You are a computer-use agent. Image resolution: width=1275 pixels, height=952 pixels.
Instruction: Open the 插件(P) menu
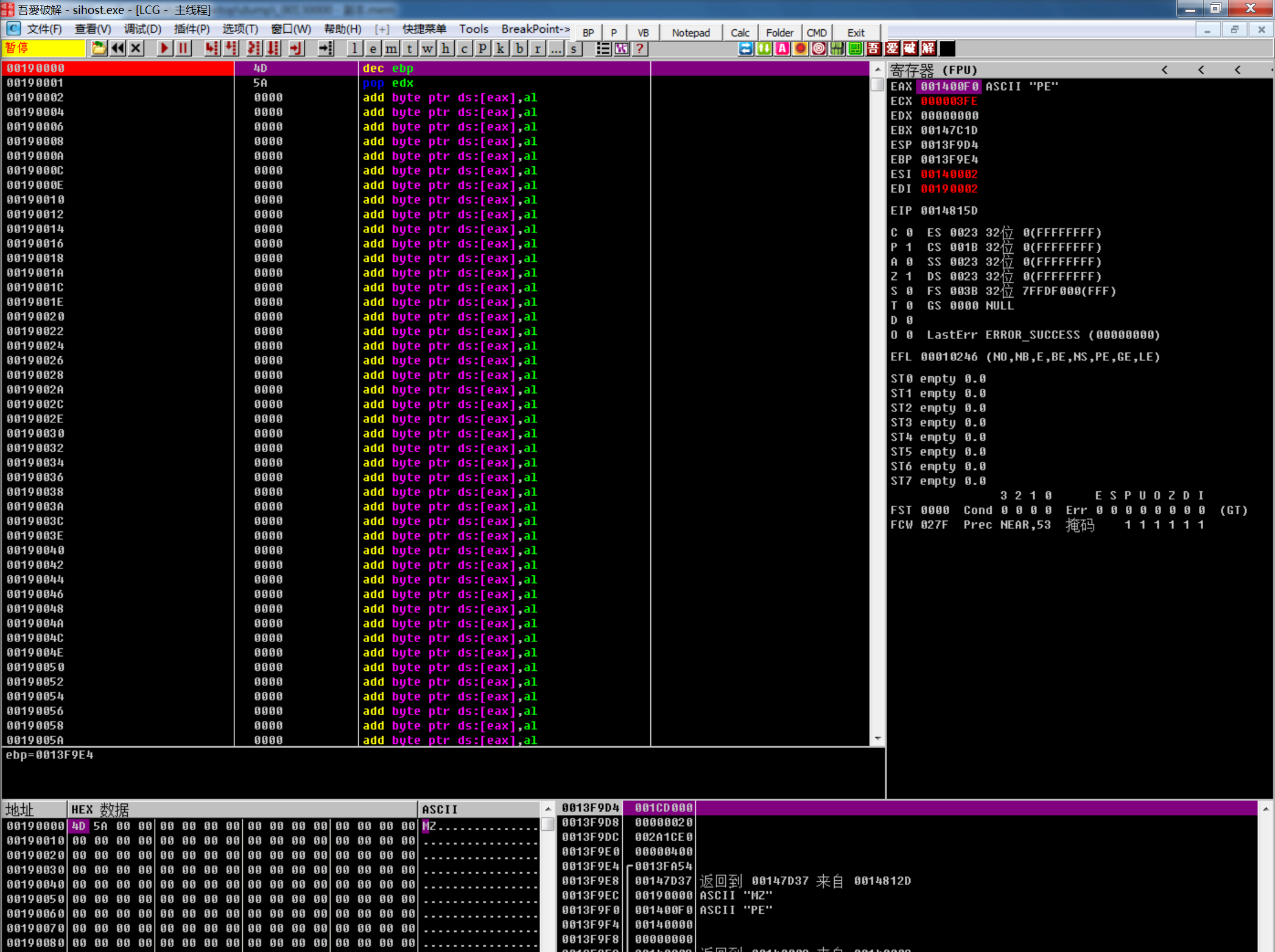(192, 29)
